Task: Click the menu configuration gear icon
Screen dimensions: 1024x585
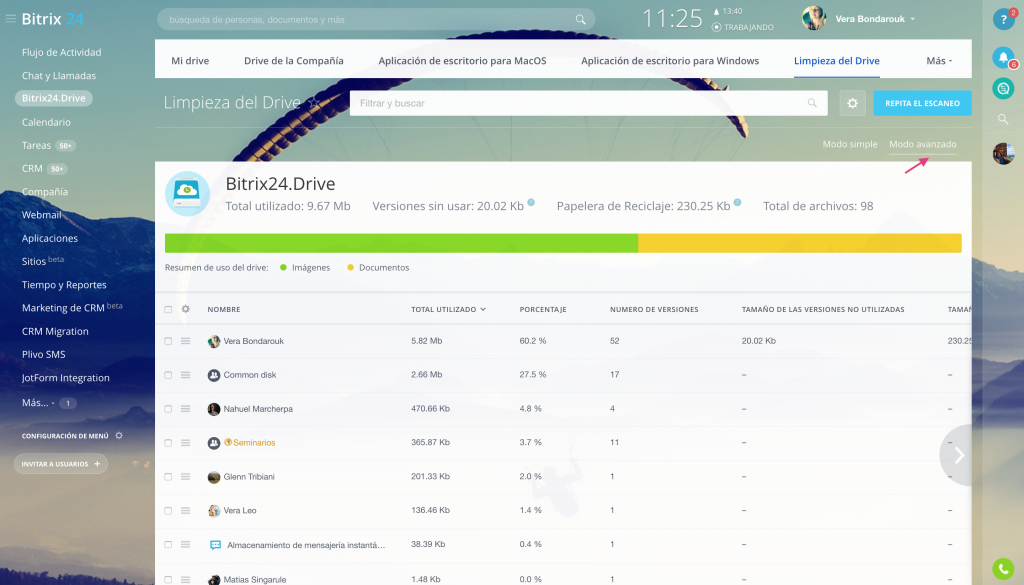Action: click(119, 435)
